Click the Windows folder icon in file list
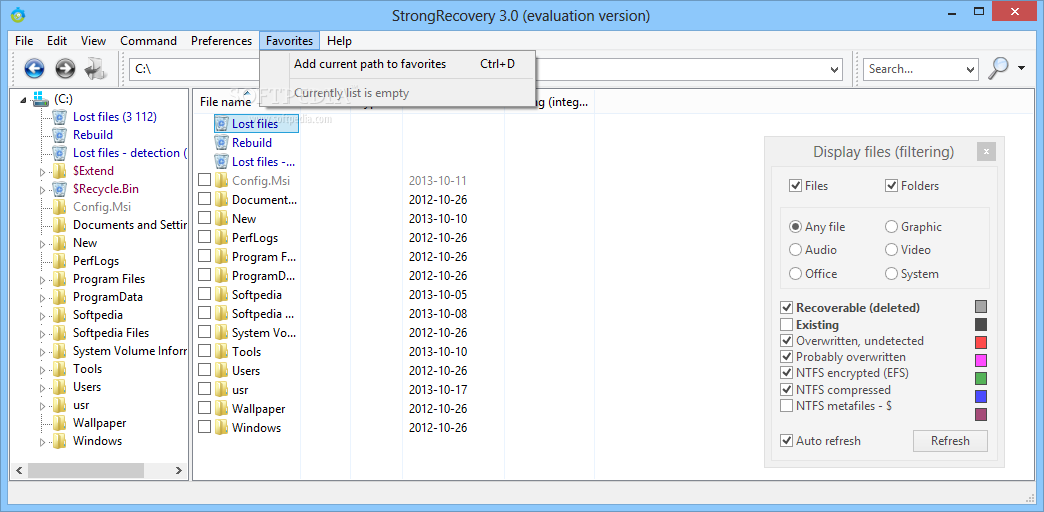The image size is (1044, 512). pos(222,427)
